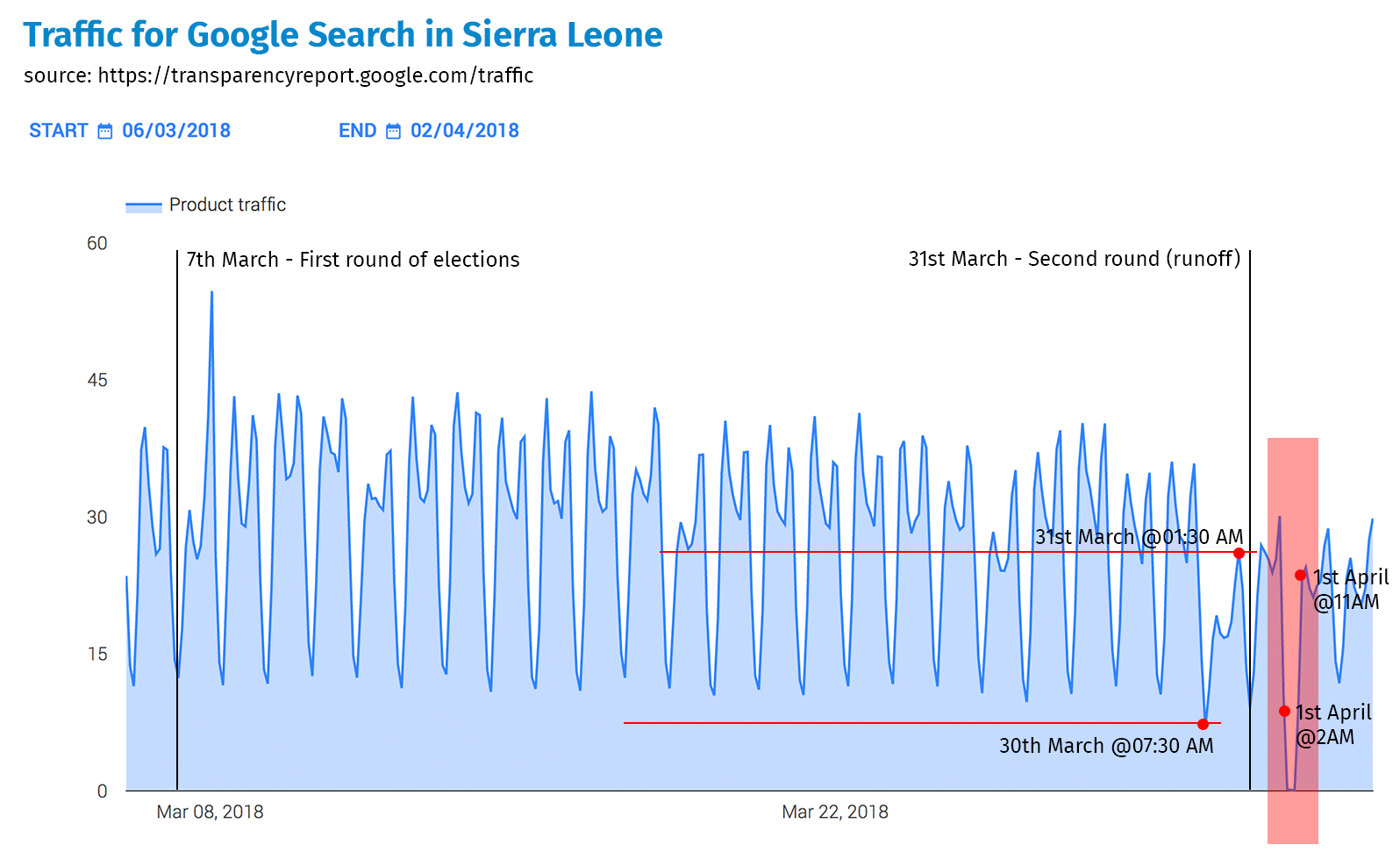Click the 7th March first round annotation
1400x852 pixels.
(x=353, y=260)
